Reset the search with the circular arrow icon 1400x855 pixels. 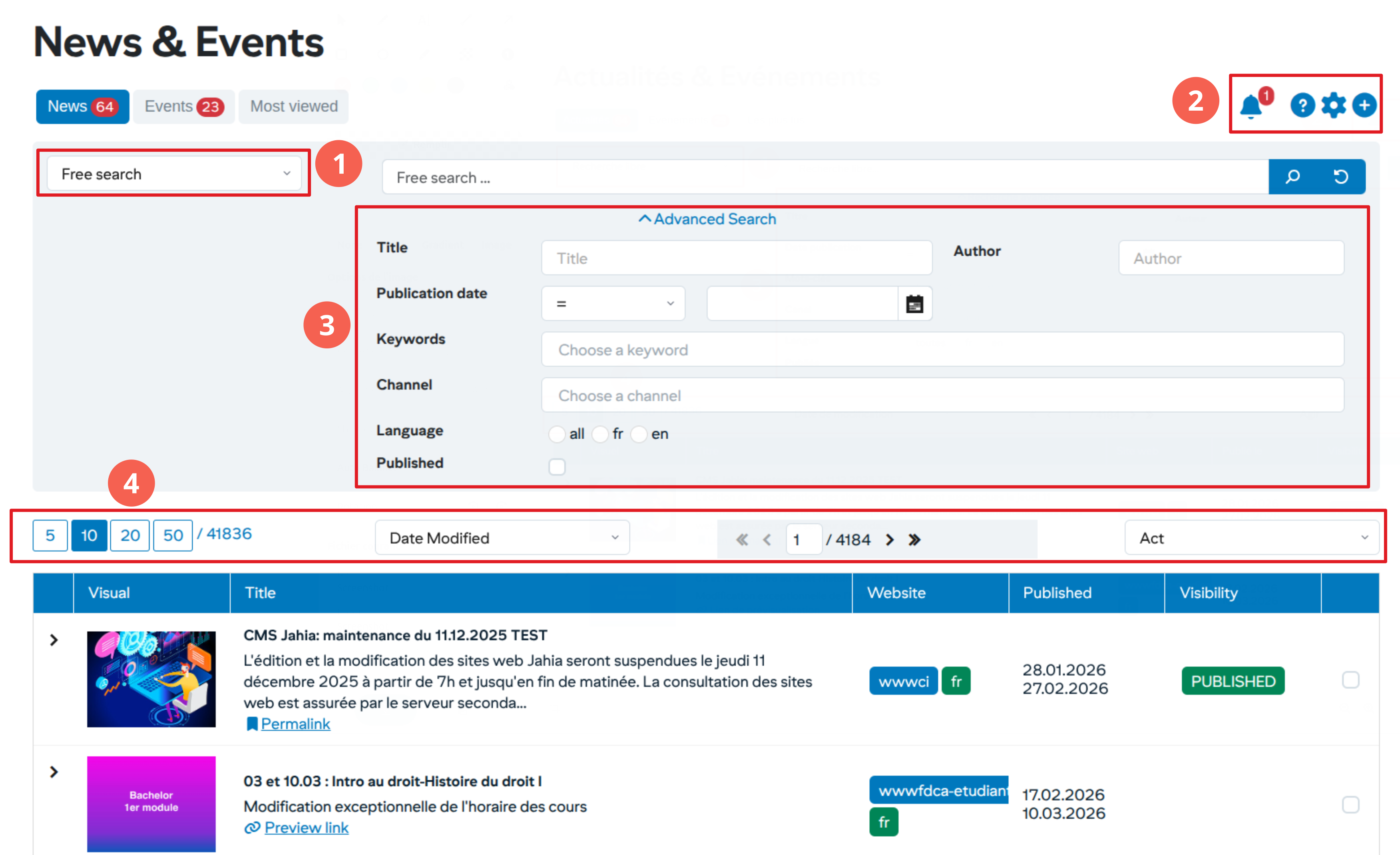[1341, 177]
